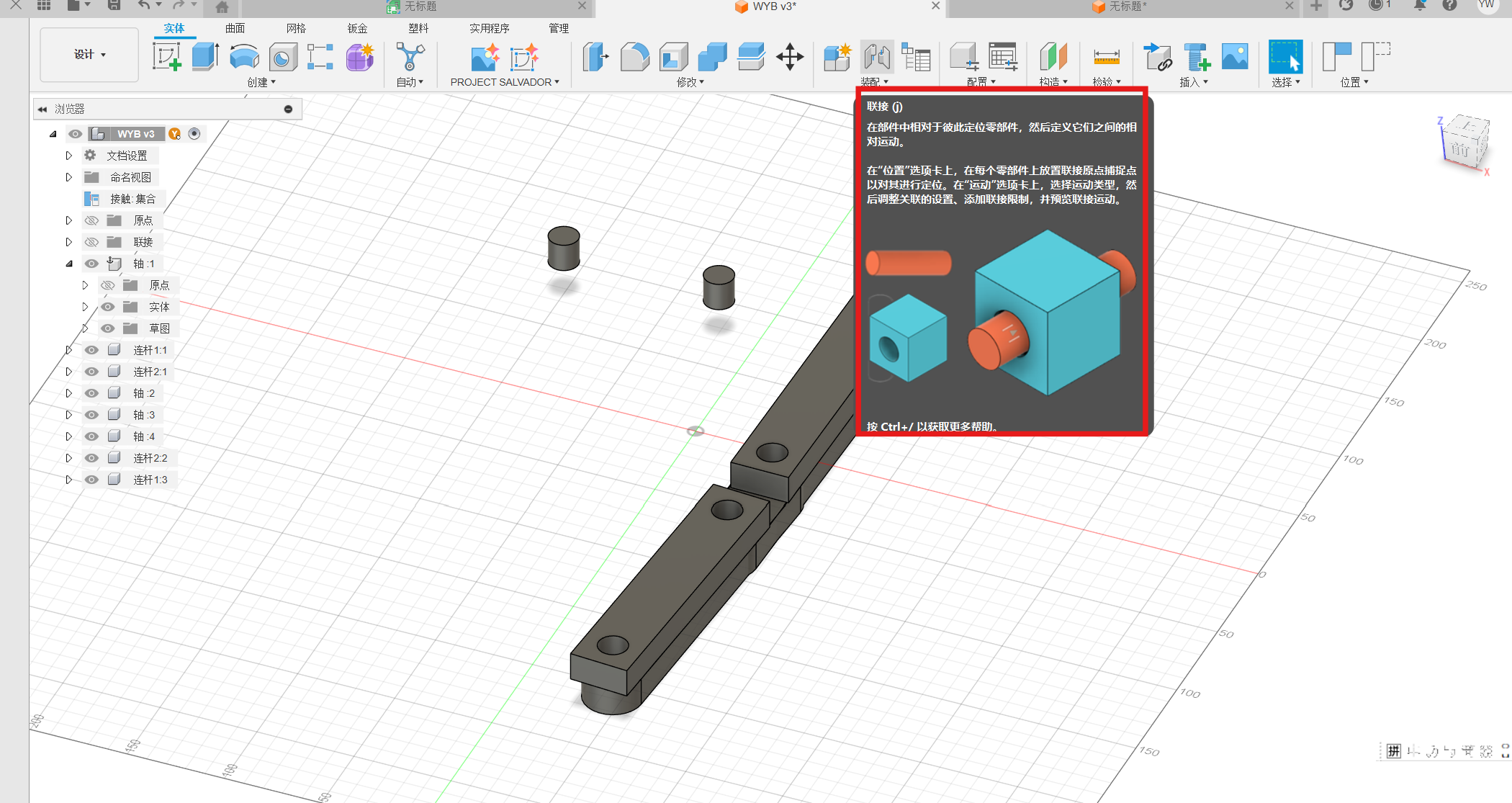Open the 插入 dropdown menu
This screenshot has width=1512, height=803.
1193,82
